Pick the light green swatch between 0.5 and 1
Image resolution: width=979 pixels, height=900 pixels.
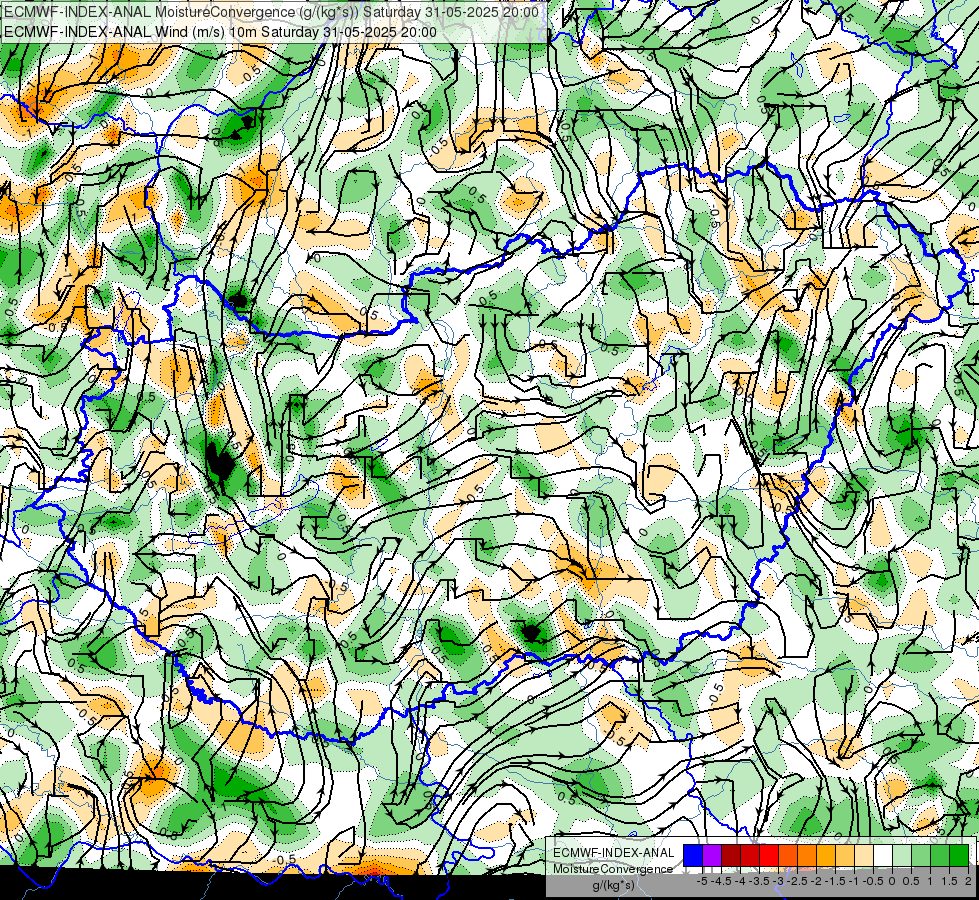coord(922,856)
